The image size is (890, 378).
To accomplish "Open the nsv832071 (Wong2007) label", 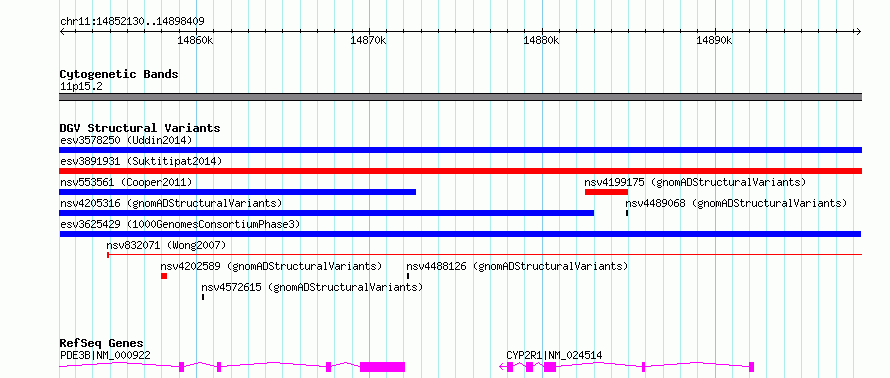I will (166, 245).
